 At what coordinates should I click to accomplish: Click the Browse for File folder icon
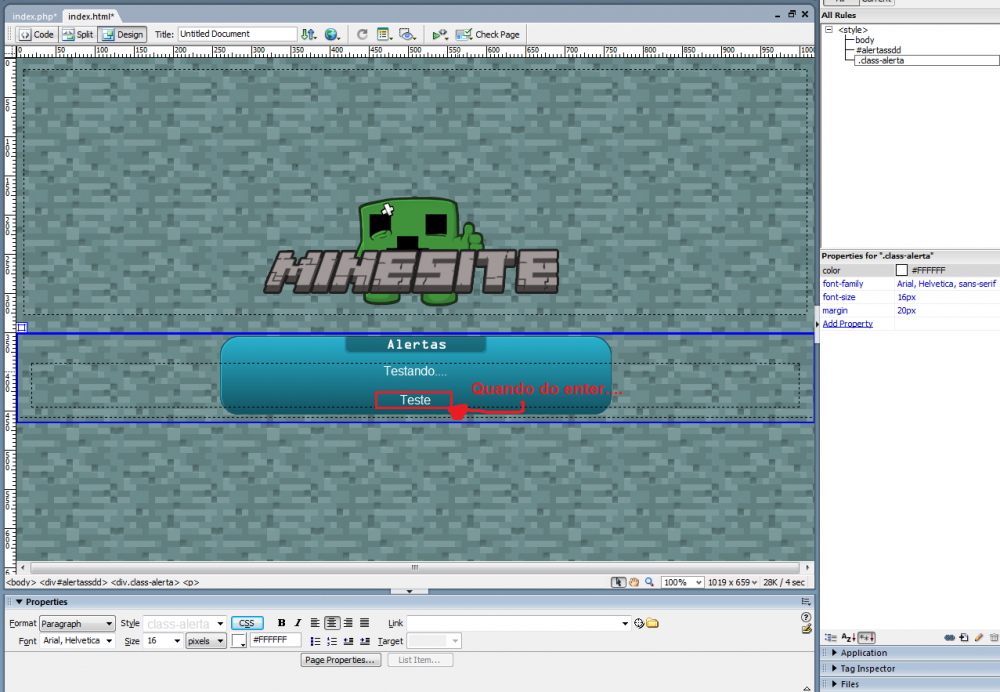[x=653, y=623]
